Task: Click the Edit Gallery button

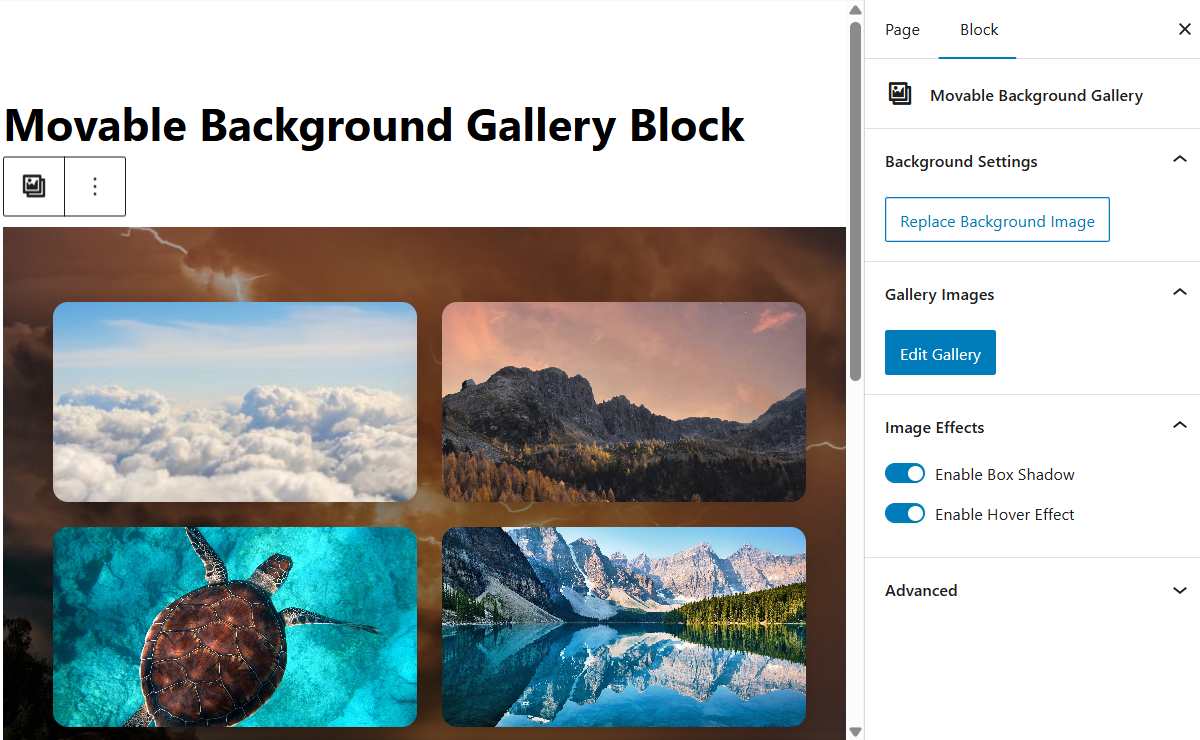Action: pos(940,353)
